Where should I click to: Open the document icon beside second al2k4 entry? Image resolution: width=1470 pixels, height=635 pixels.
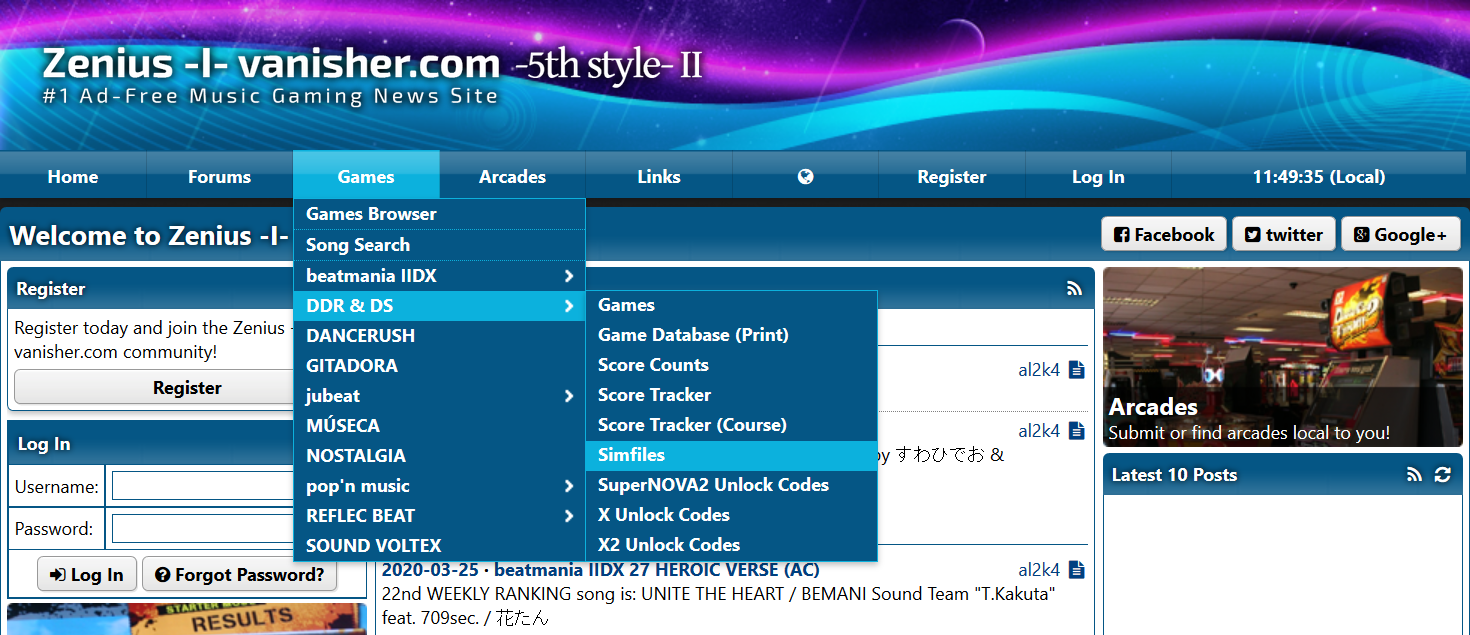[x=1077, y=431]
